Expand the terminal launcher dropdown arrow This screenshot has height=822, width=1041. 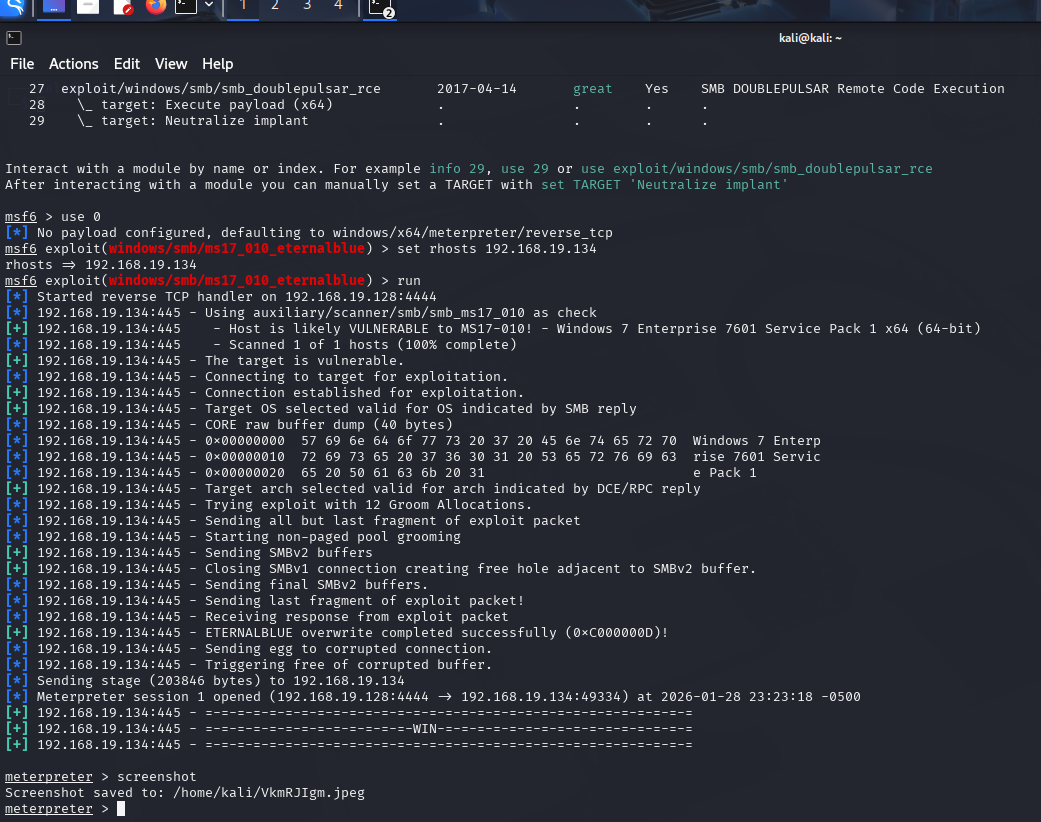tap(209, 5)
